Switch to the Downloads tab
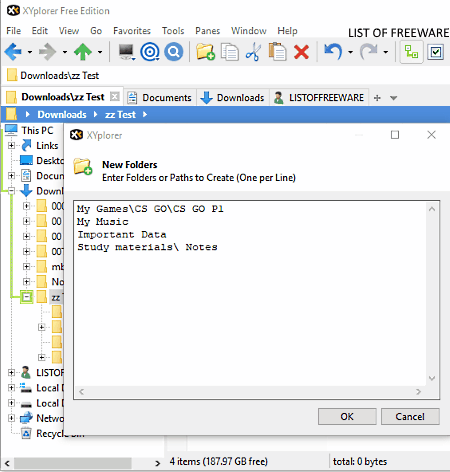Viewport: 450px width, 472px height. point(233,98)
